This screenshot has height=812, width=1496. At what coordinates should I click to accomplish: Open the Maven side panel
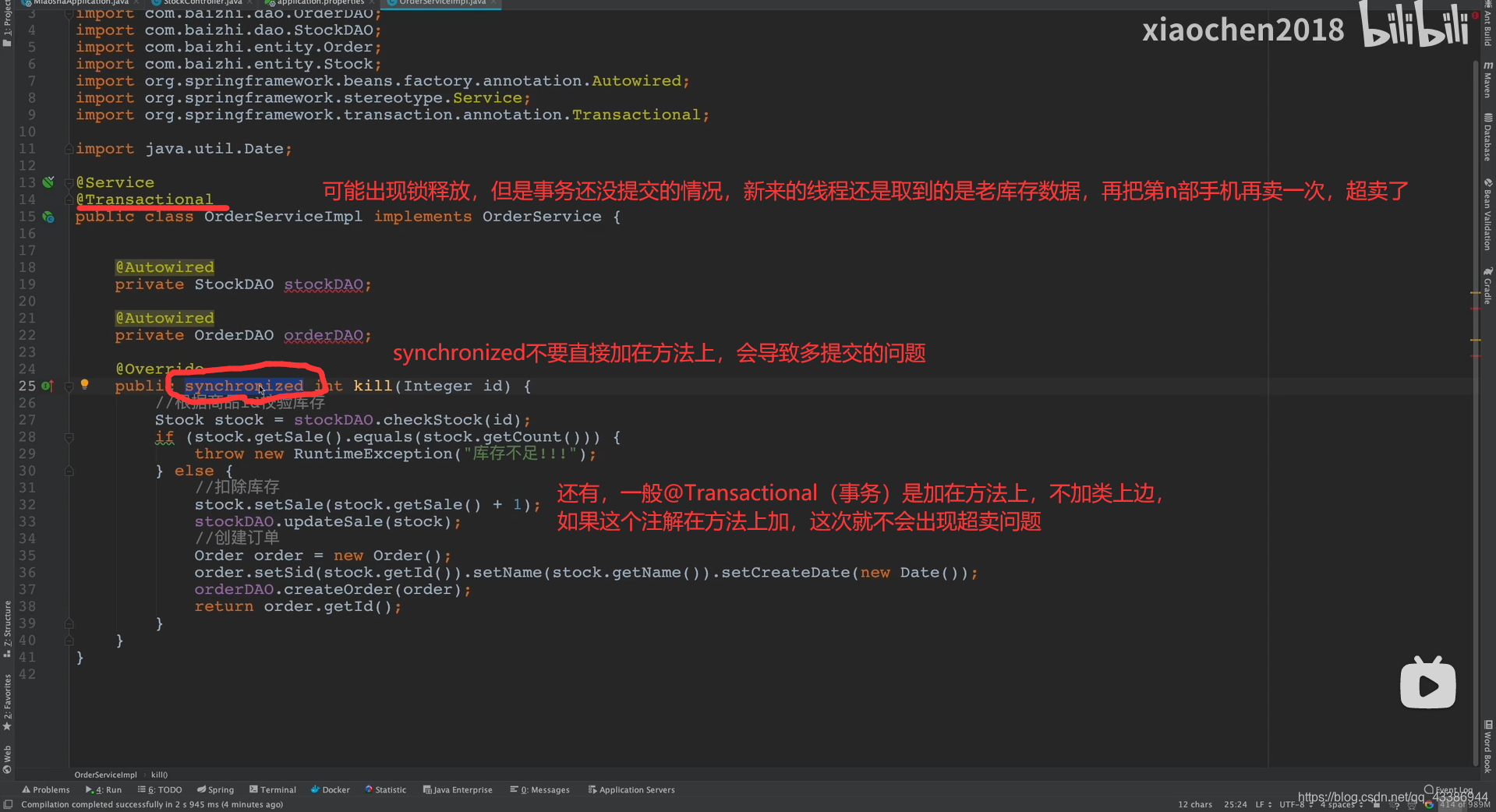(x=1487, y=80)
